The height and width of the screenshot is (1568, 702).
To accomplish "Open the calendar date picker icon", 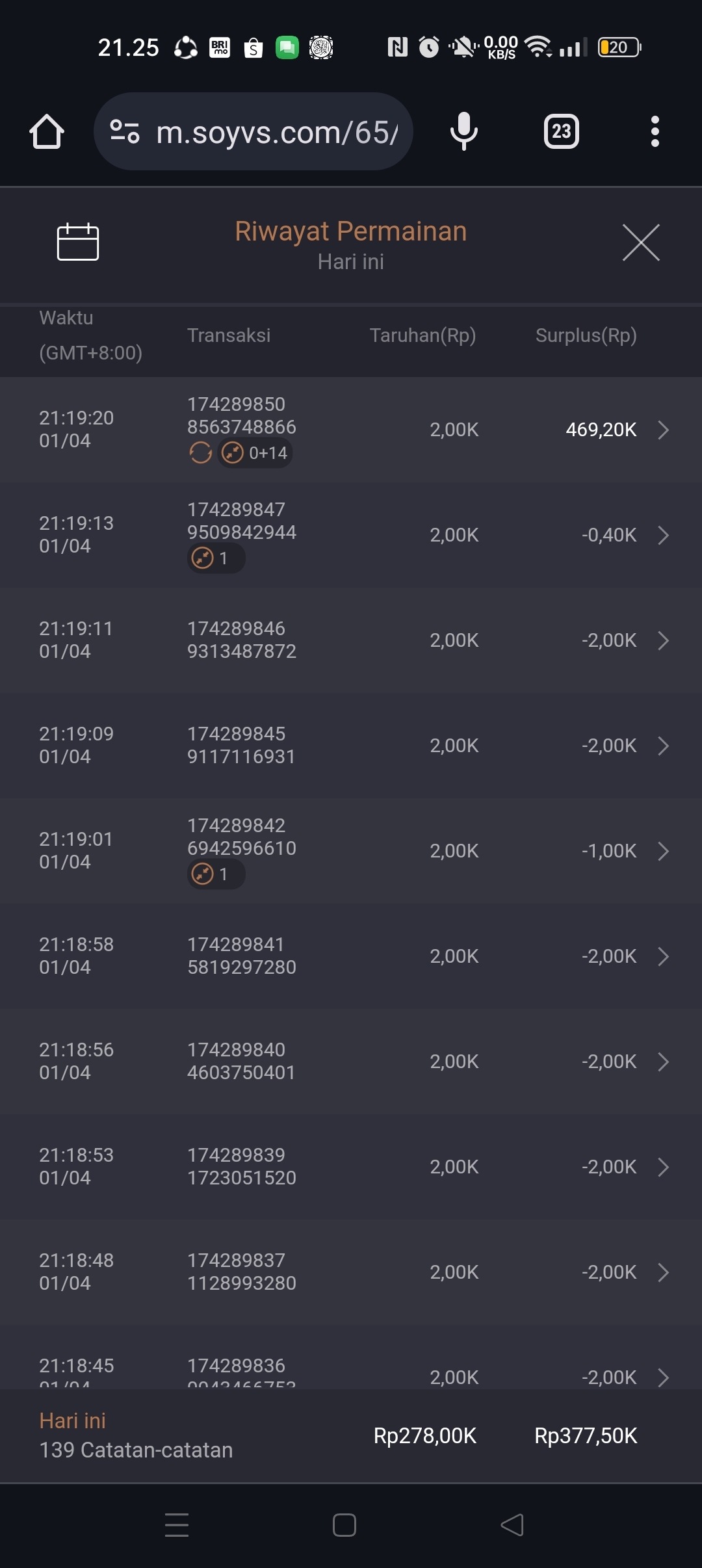I will tap(78, 242).
